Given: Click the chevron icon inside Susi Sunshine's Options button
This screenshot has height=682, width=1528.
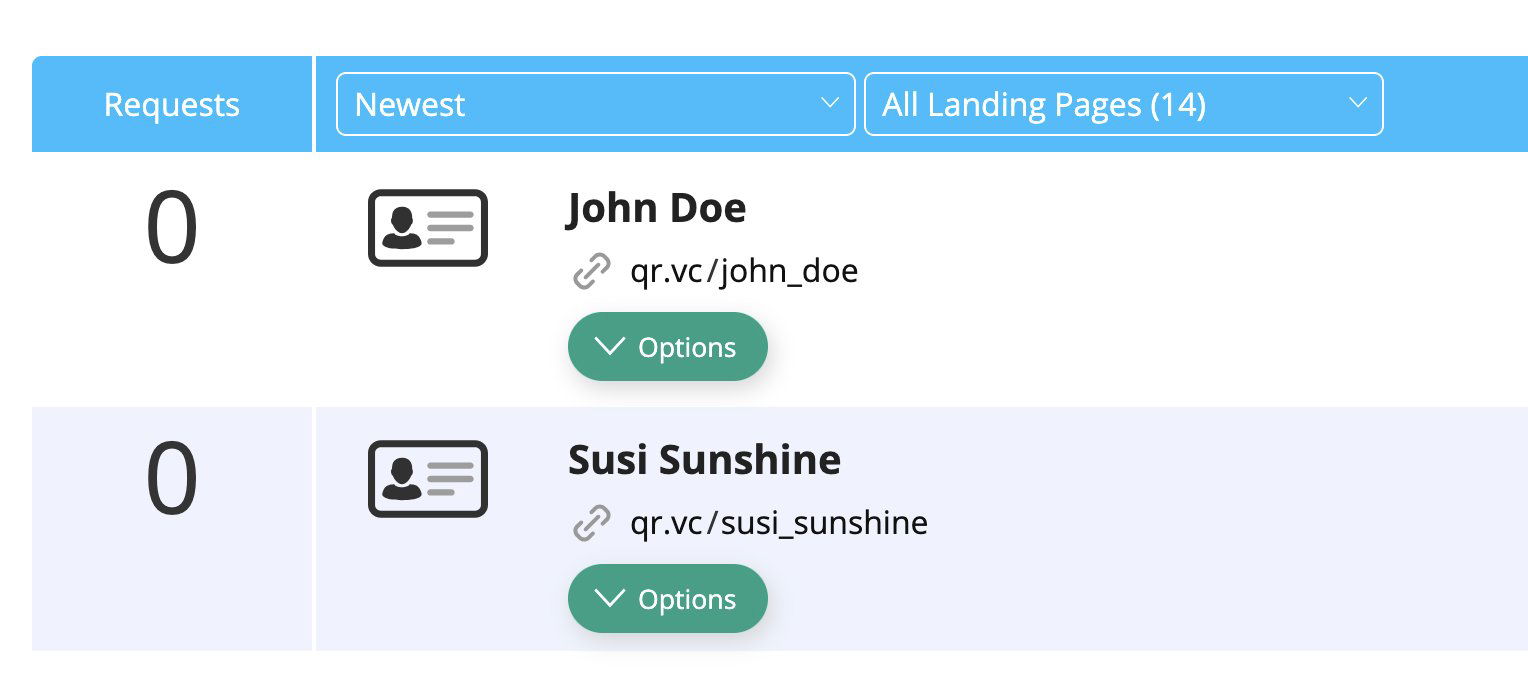Looking at the screenshot, I should point(608,598).
